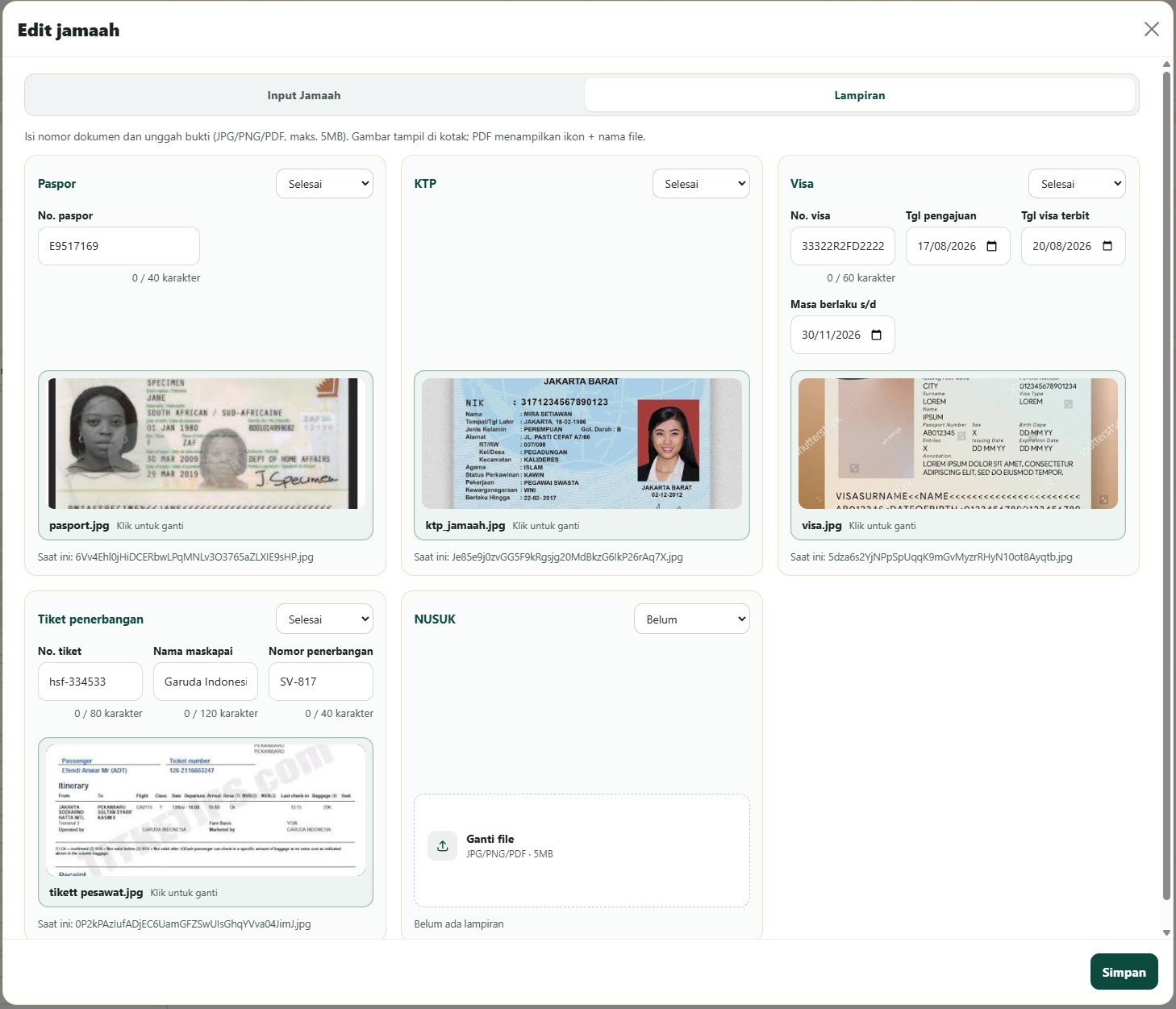This screenshot has height=1009, width=1176.
Task: Click the Tiket 'Saat ini' filename text
Action: click(x=174, y=924)
